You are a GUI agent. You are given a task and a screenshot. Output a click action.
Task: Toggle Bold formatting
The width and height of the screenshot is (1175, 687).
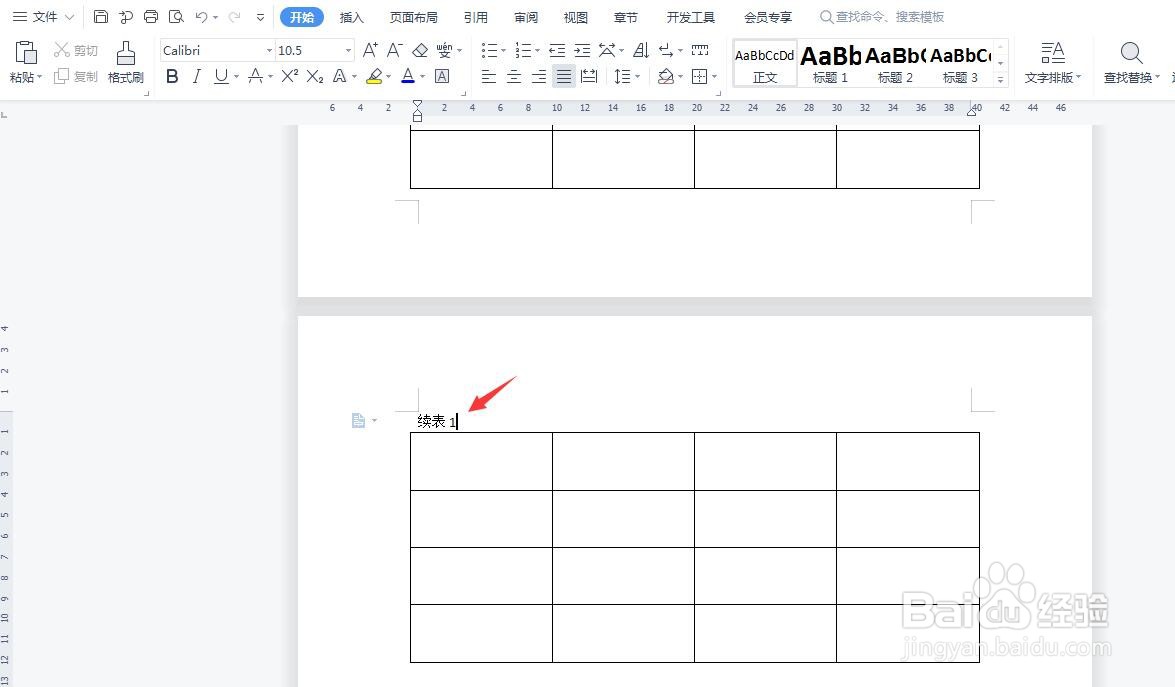(x=172, y=76)
